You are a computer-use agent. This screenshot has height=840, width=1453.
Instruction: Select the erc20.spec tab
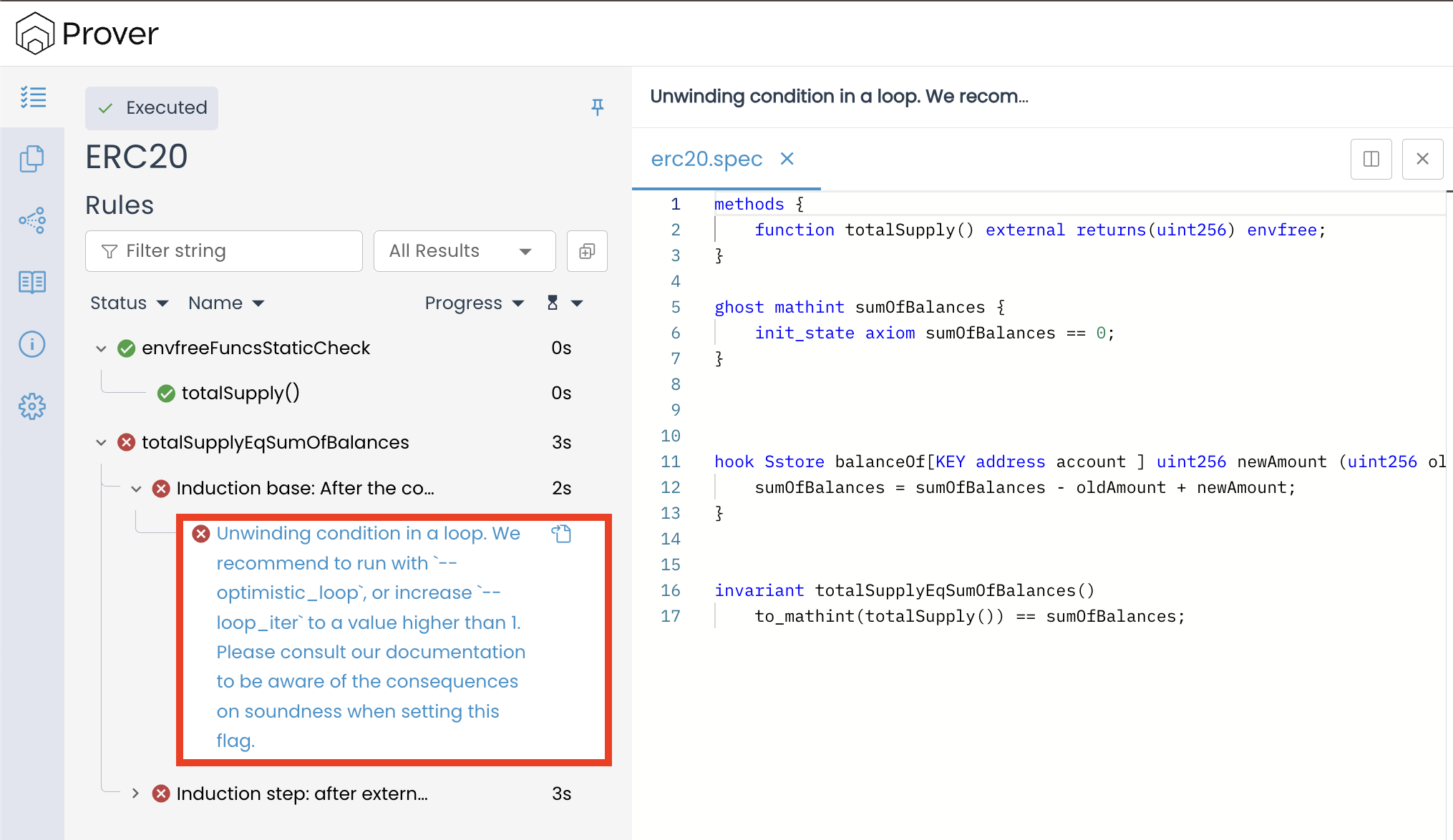(706, 159)
